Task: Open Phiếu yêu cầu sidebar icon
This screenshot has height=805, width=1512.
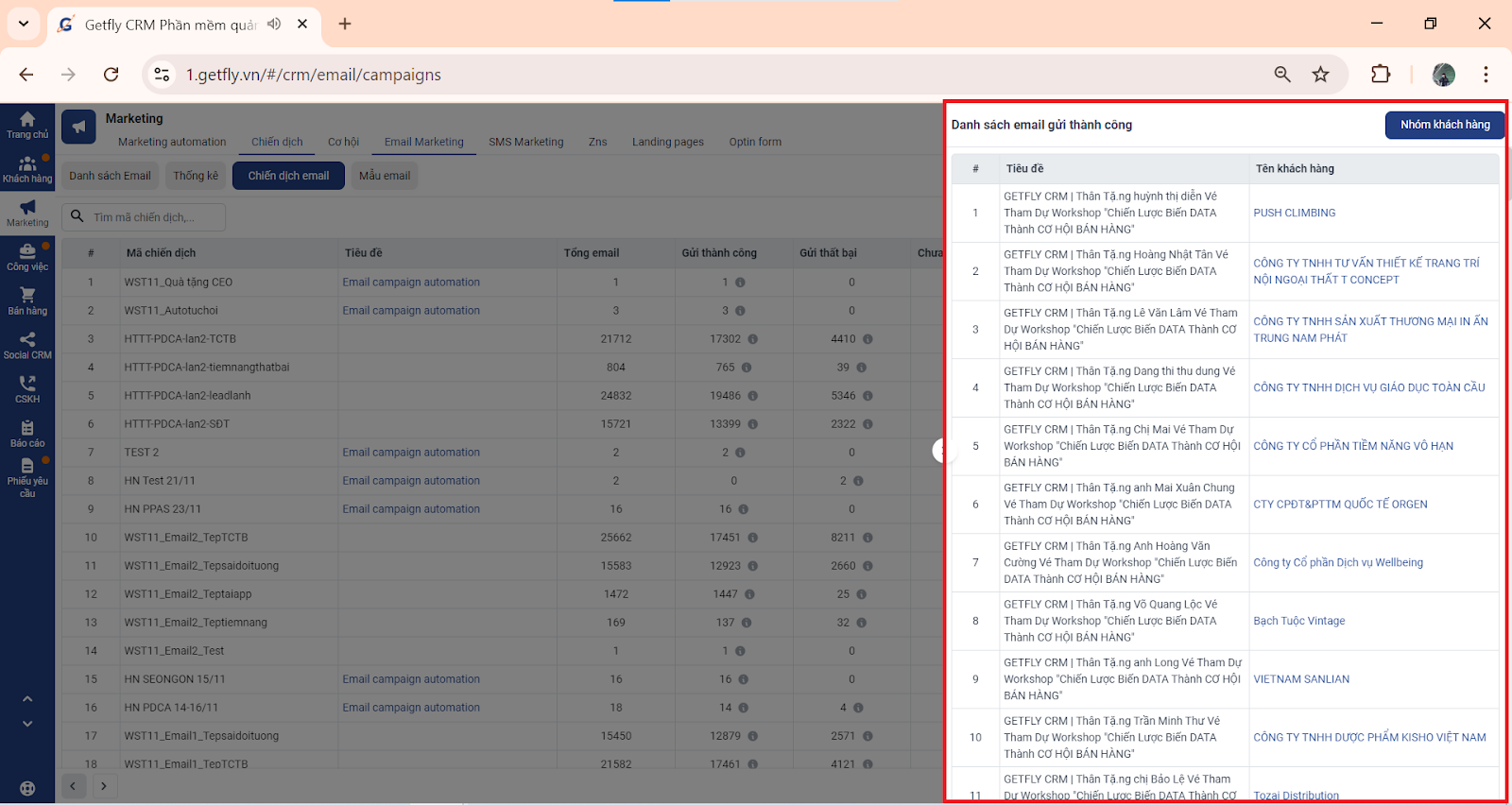Action: (x=27, y=478)
